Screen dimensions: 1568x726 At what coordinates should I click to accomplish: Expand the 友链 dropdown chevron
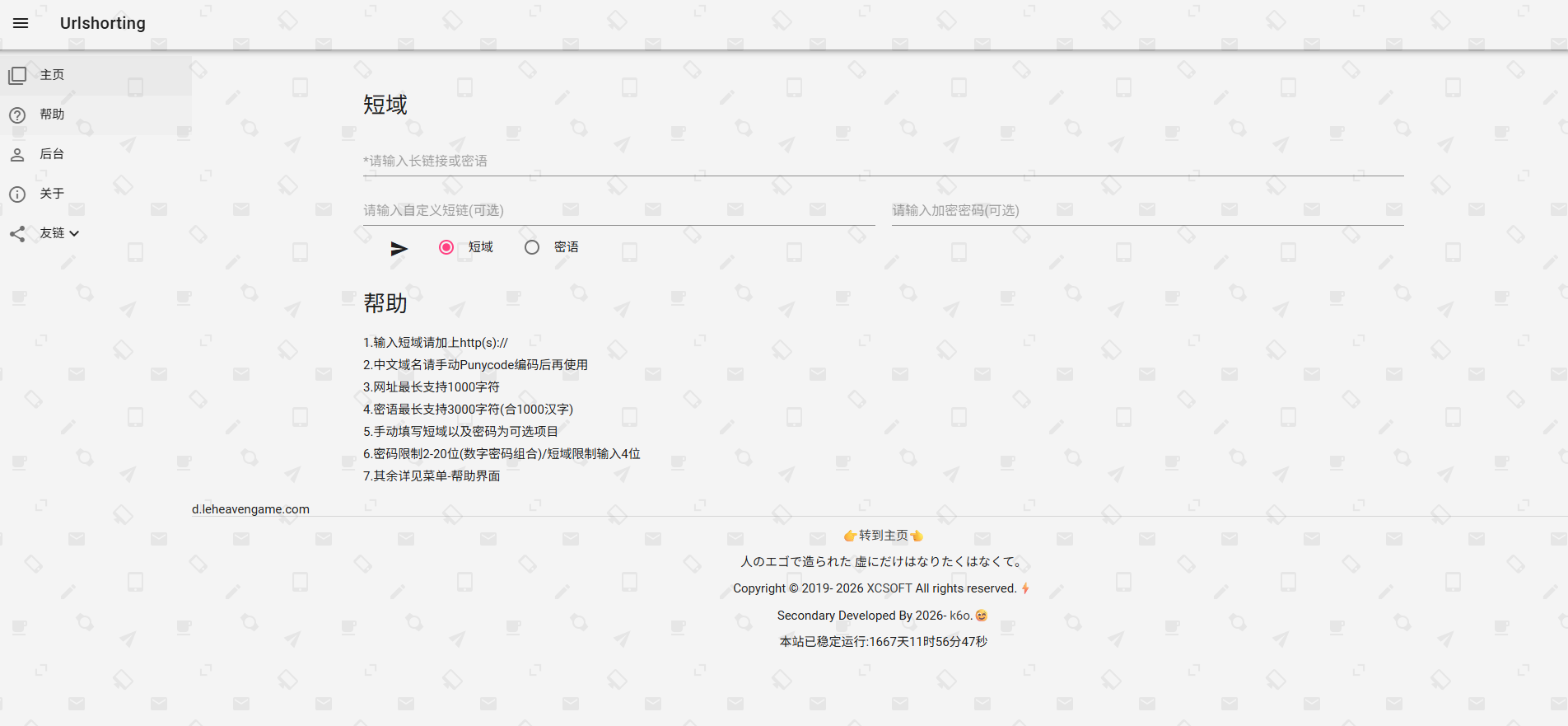click(x=74, y=233)
